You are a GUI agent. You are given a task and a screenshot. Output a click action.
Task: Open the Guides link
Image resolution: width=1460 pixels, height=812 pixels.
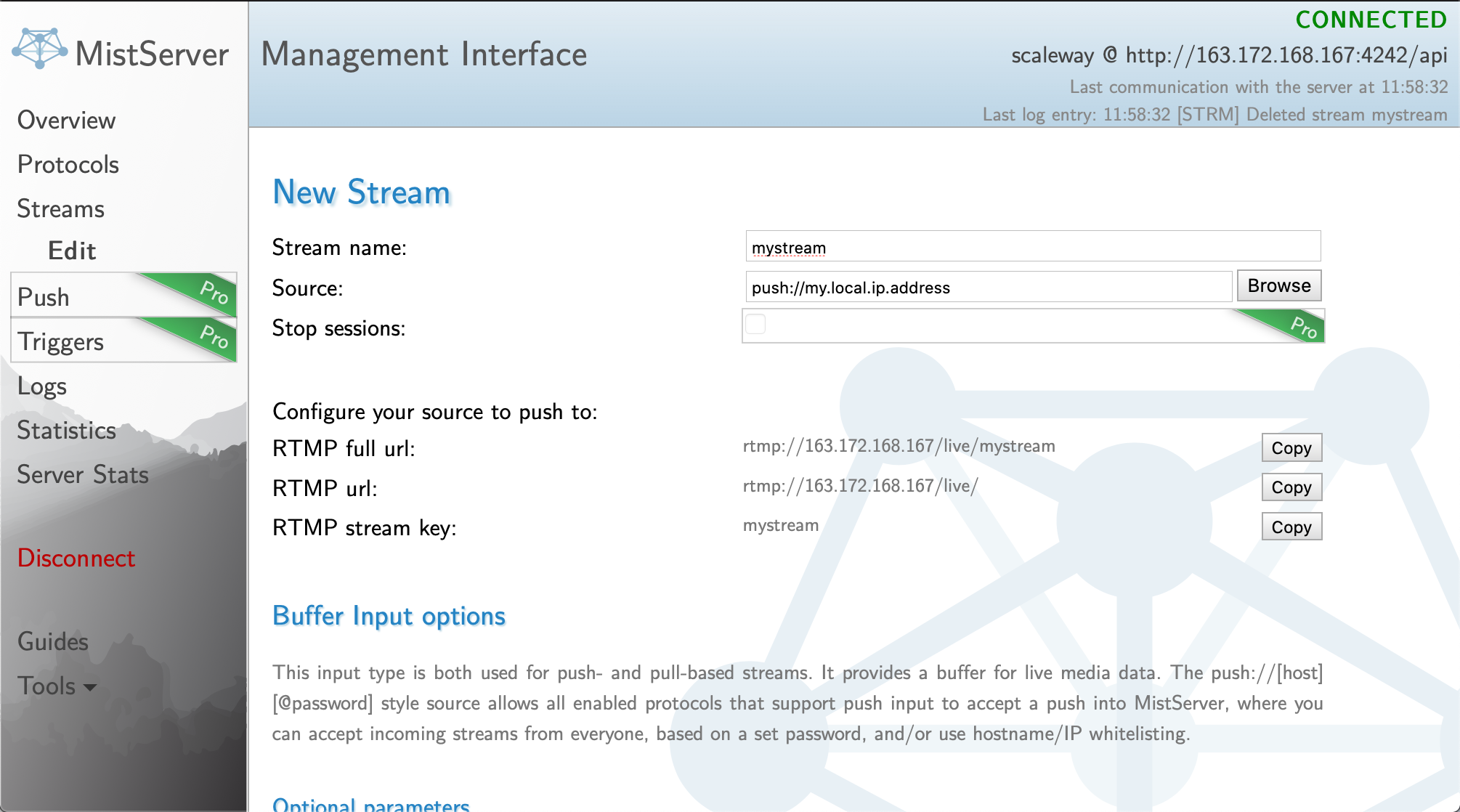(x=52, y=641)
